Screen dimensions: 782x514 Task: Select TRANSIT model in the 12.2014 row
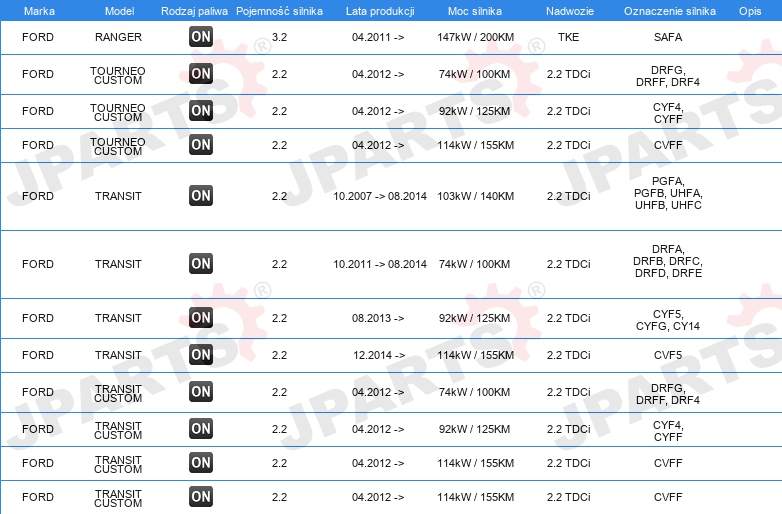(118, 355)
